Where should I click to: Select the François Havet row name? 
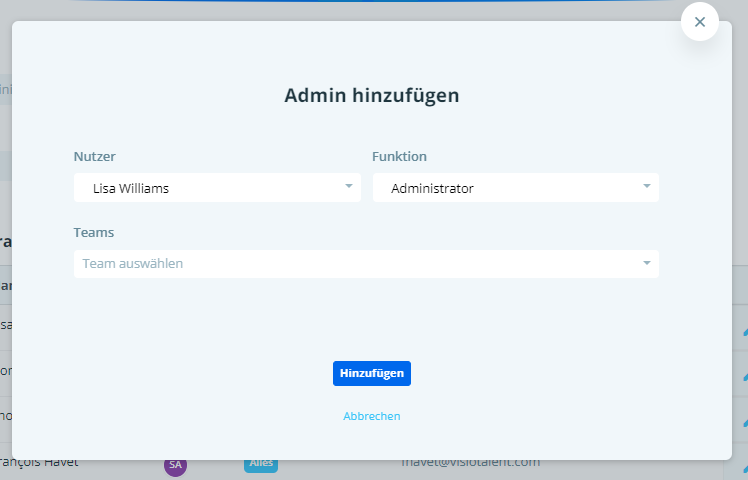(x=40, y=463)
